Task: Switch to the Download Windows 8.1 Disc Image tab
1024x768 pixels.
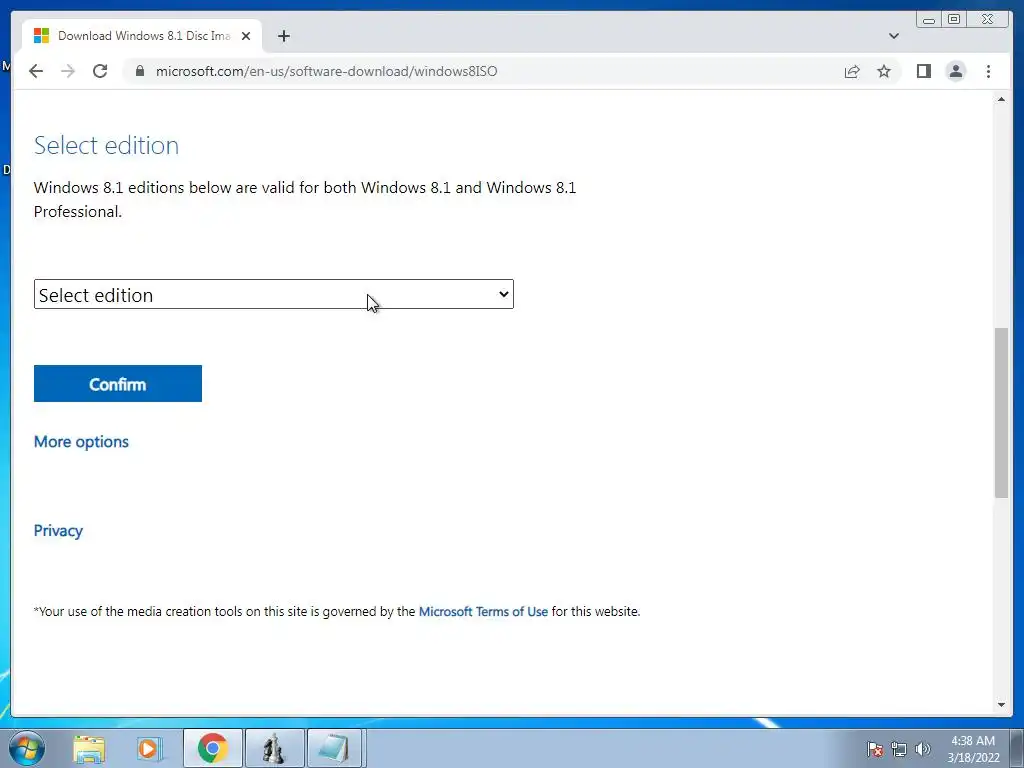Action: pyautogui.click(x=142, y=36)
